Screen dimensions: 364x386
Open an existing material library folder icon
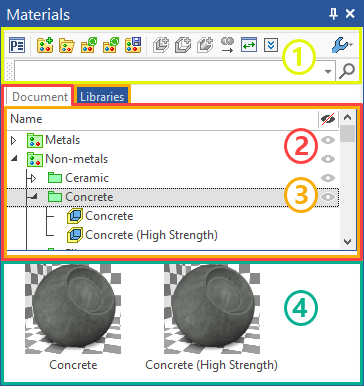pyautogui.click(x=67, y=45)
